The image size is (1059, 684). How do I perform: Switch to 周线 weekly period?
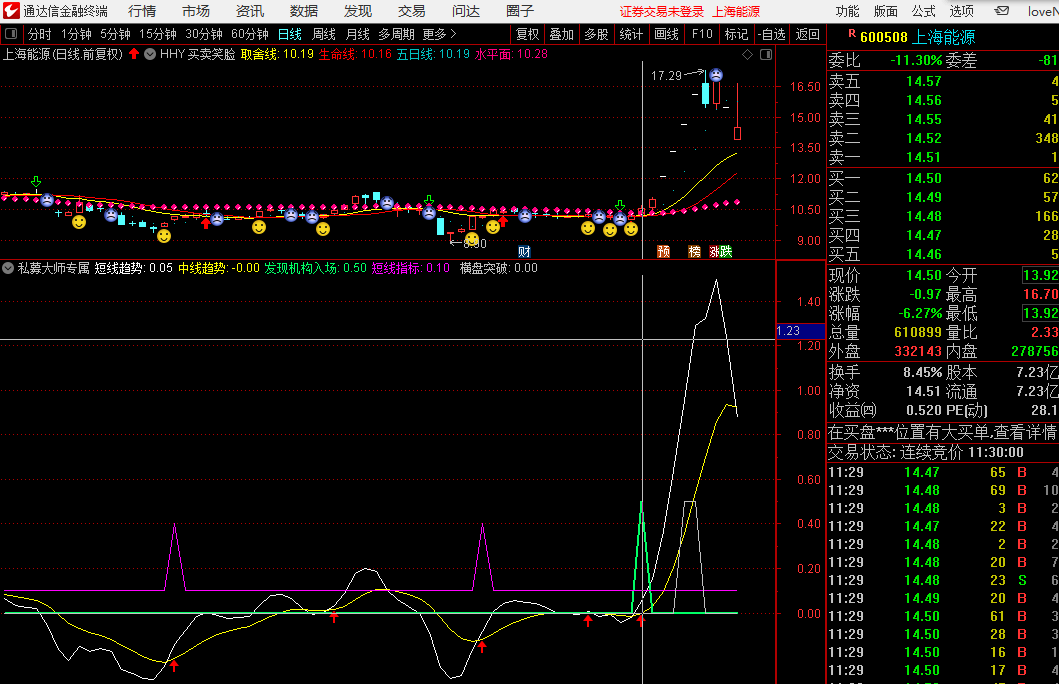pos(324,34)
